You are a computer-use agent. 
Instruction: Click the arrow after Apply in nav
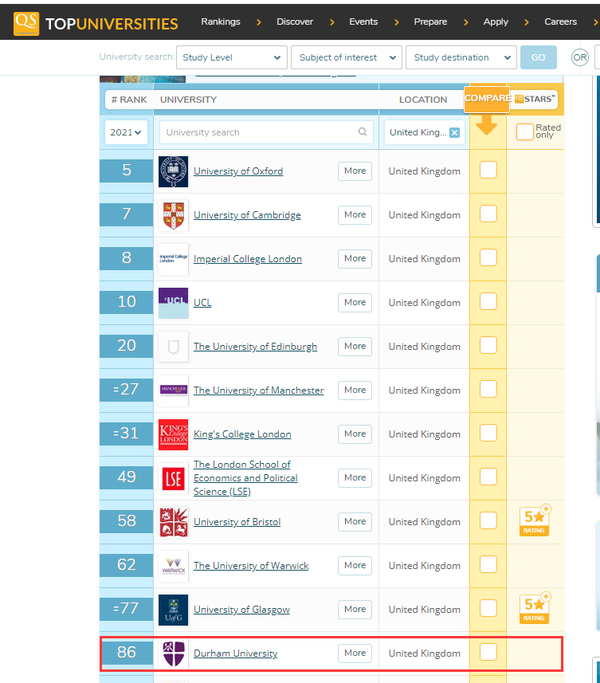coord(526,22)
